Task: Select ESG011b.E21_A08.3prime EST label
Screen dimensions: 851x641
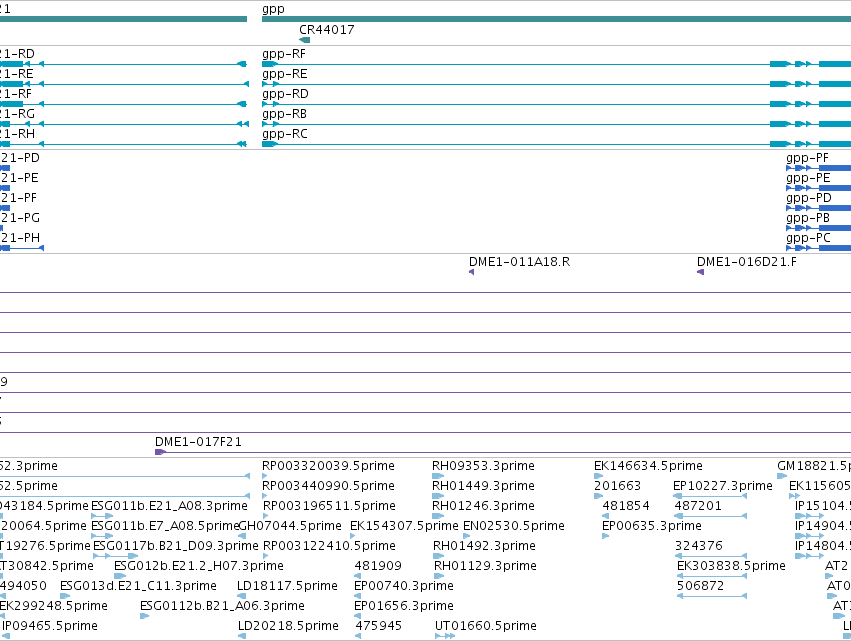Action: click(169, 506)
